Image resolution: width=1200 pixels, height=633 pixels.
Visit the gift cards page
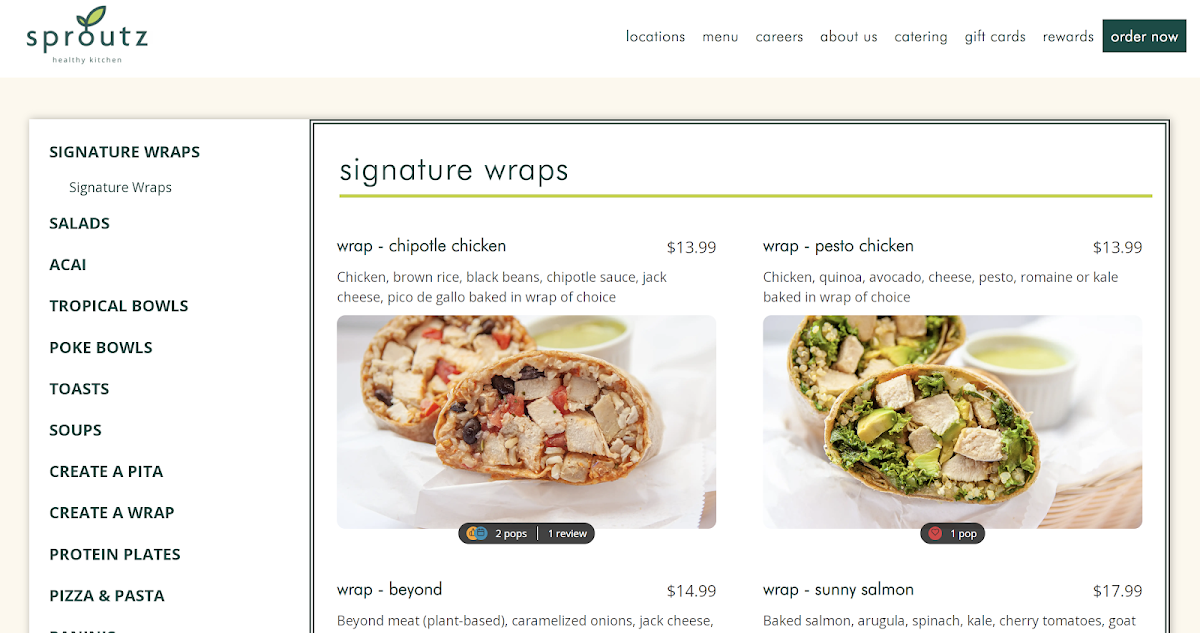coord(995,37)
